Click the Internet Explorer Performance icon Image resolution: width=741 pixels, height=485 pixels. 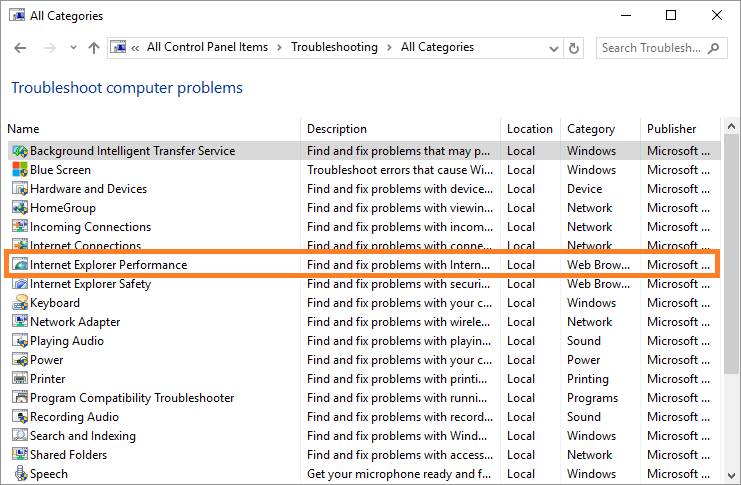(20, 265)
